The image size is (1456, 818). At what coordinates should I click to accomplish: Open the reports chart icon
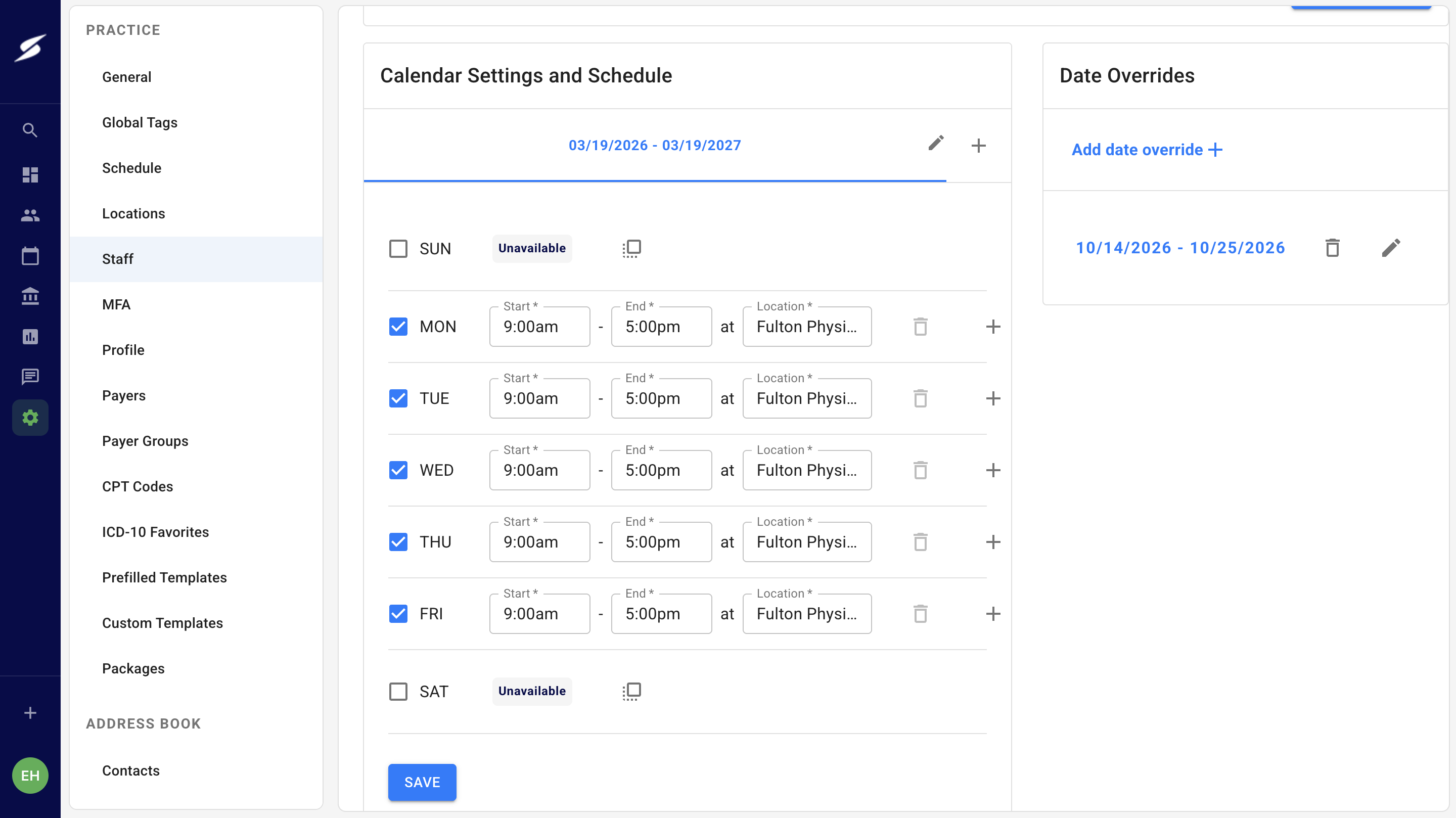30,336
